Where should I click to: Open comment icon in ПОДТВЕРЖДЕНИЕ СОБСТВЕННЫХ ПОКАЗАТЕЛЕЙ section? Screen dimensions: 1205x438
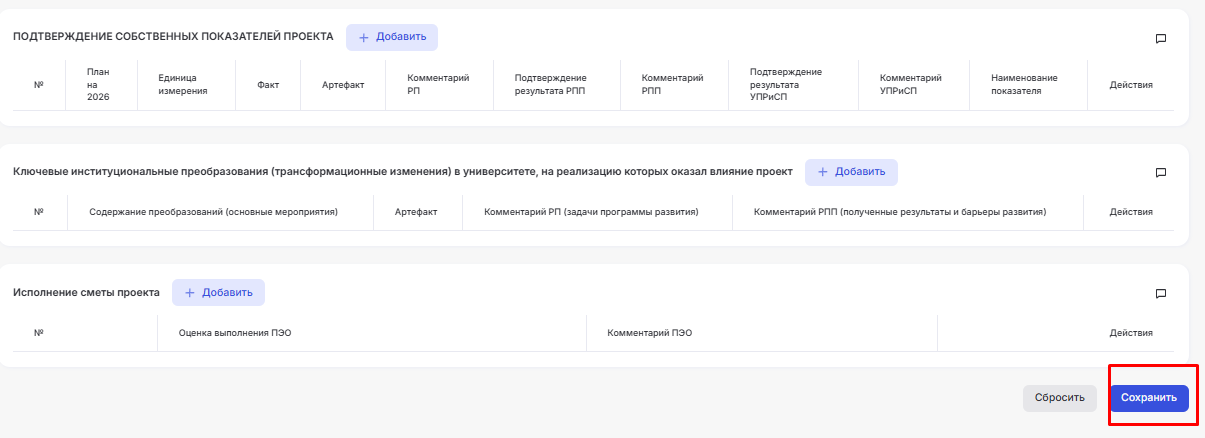click(1161, 39)
